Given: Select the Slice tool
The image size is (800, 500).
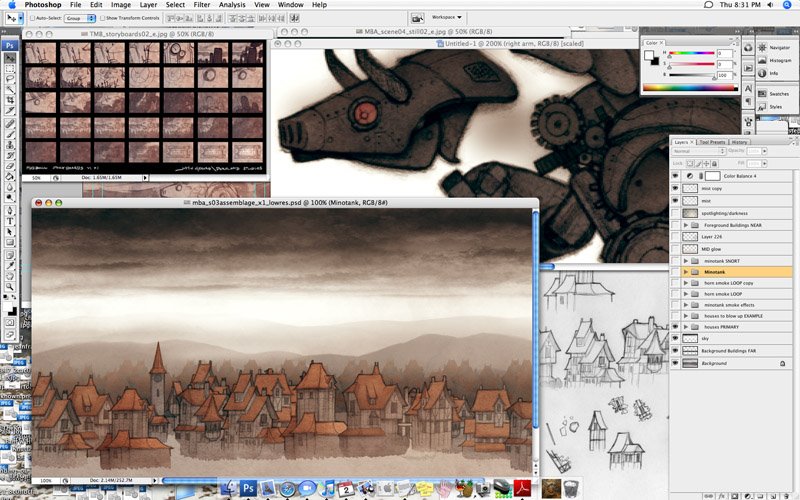Looking at the screenshot, I should pos(10,111).
